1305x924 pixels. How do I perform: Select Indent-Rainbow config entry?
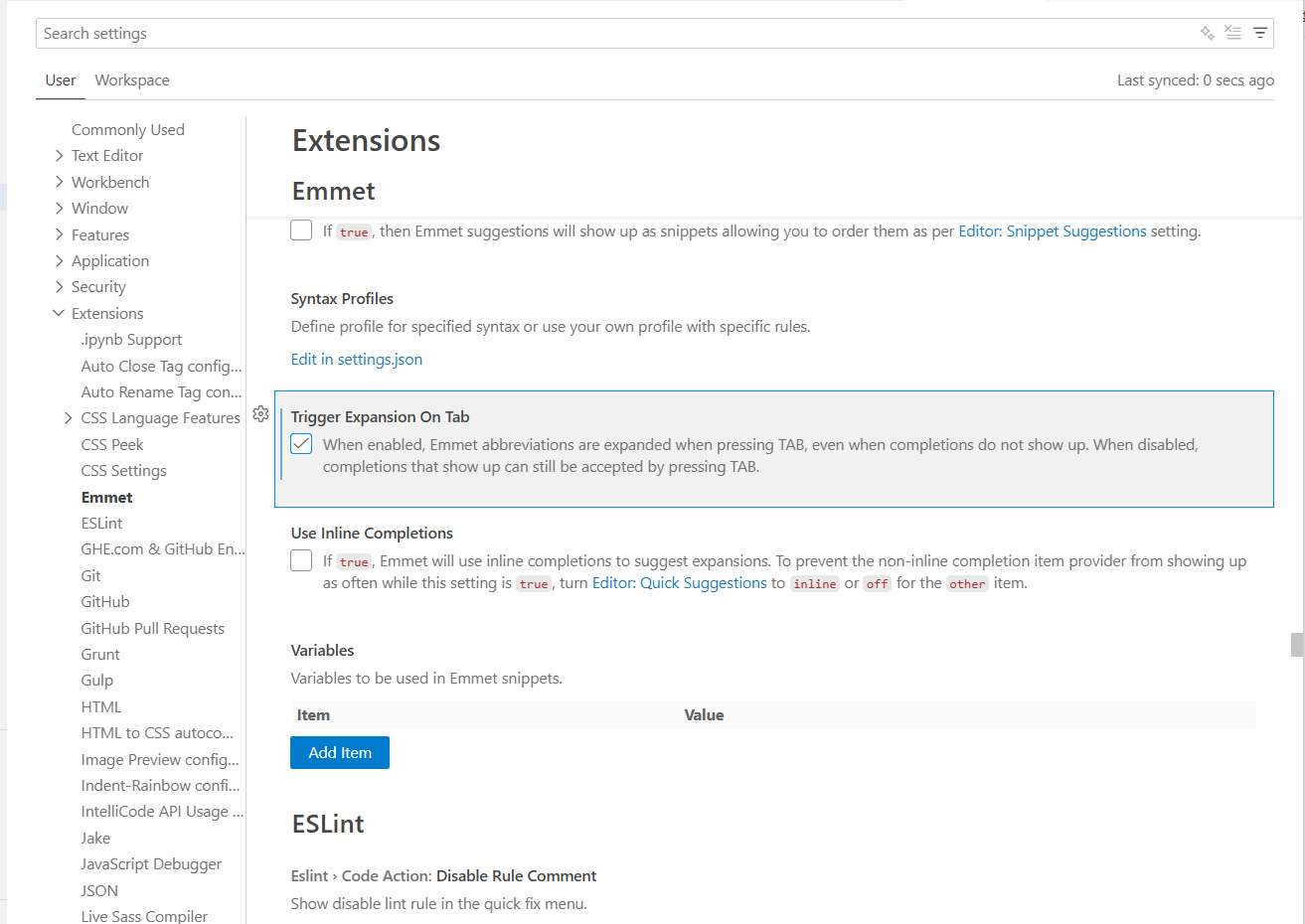pyautogui.click(x=160, y=785)
